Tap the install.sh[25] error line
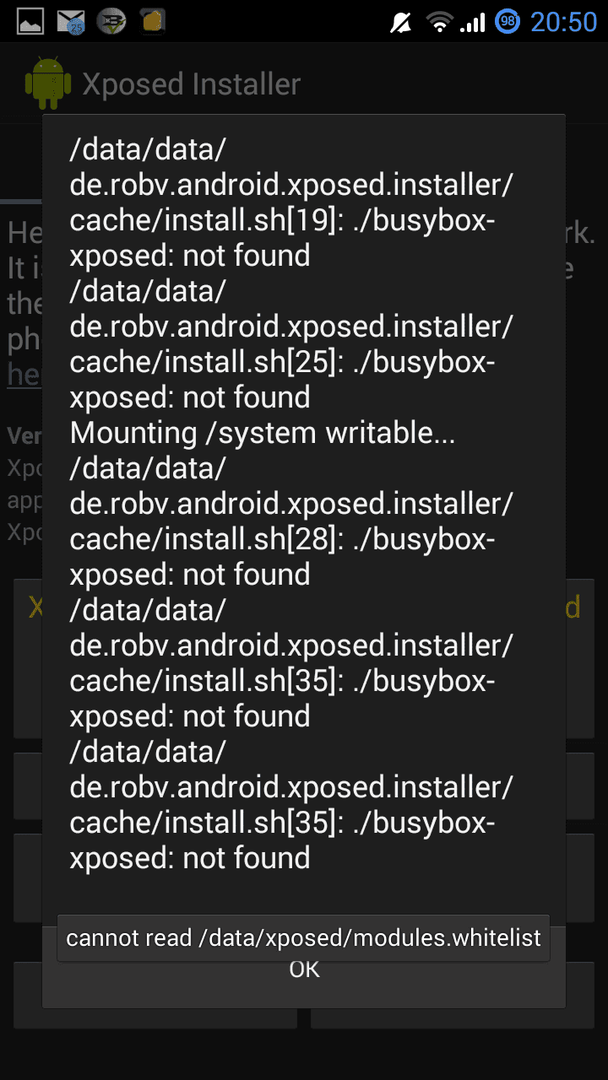 point(291,344)
